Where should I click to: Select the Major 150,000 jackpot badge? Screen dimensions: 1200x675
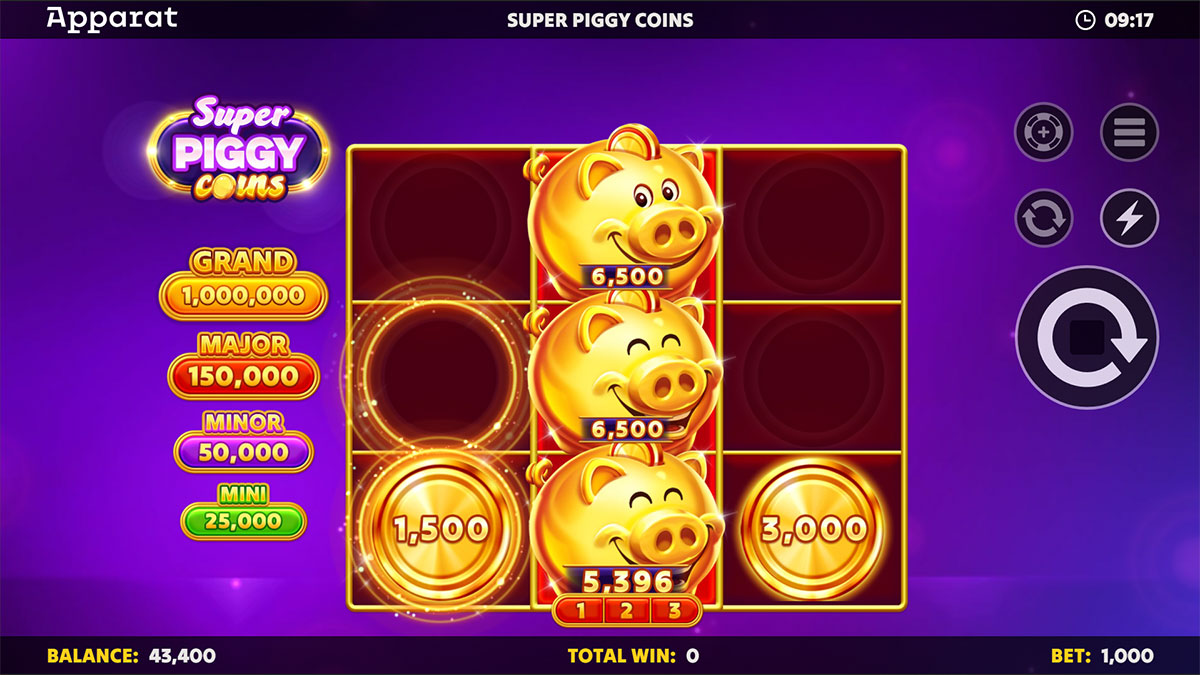pyautogui.click(x=244, y=365)
